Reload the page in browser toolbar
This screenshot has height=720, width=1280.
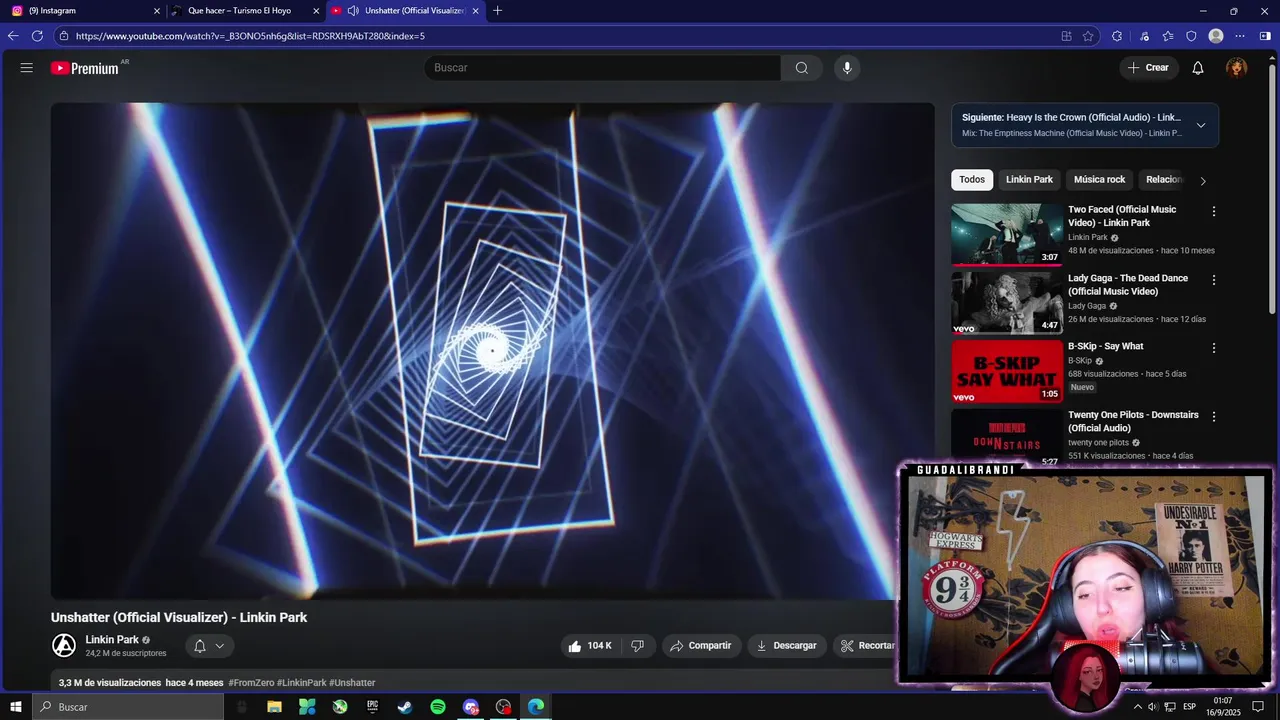click(37, 36)
